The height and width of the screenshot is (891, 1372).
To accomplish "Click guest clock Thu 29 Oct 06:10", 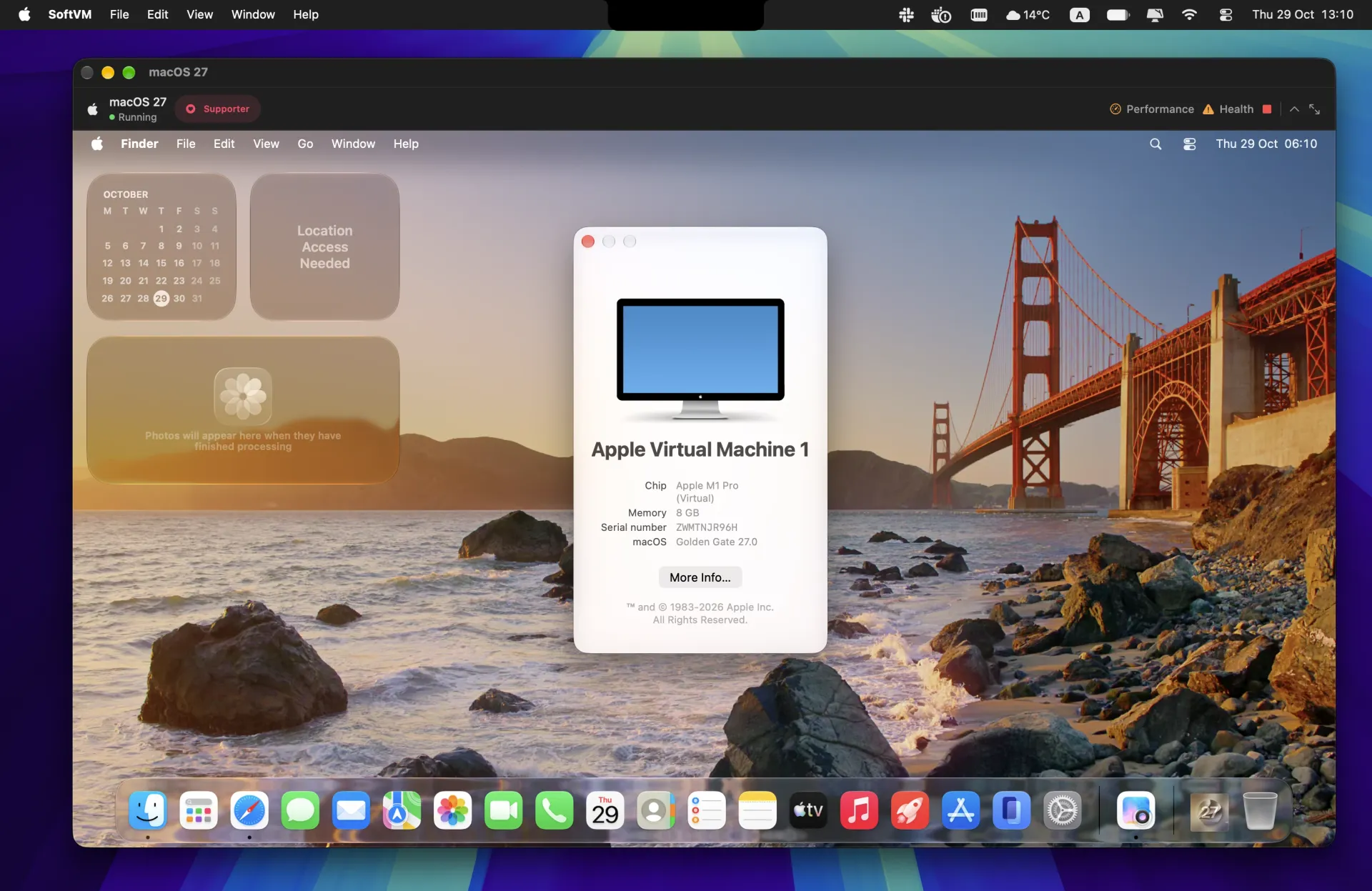I will [1266, 144].
